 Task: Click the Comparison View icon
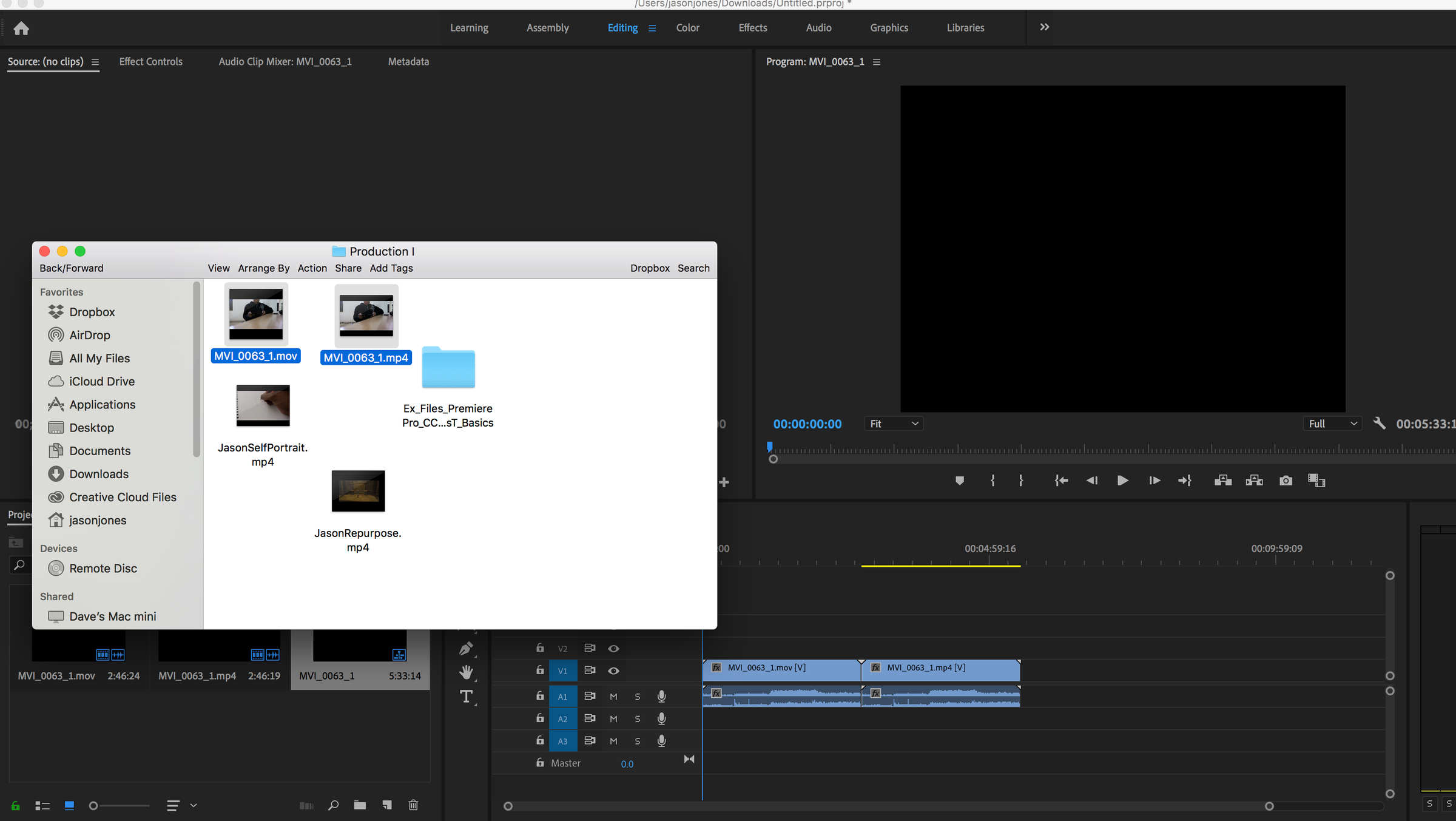(1316, 481)
